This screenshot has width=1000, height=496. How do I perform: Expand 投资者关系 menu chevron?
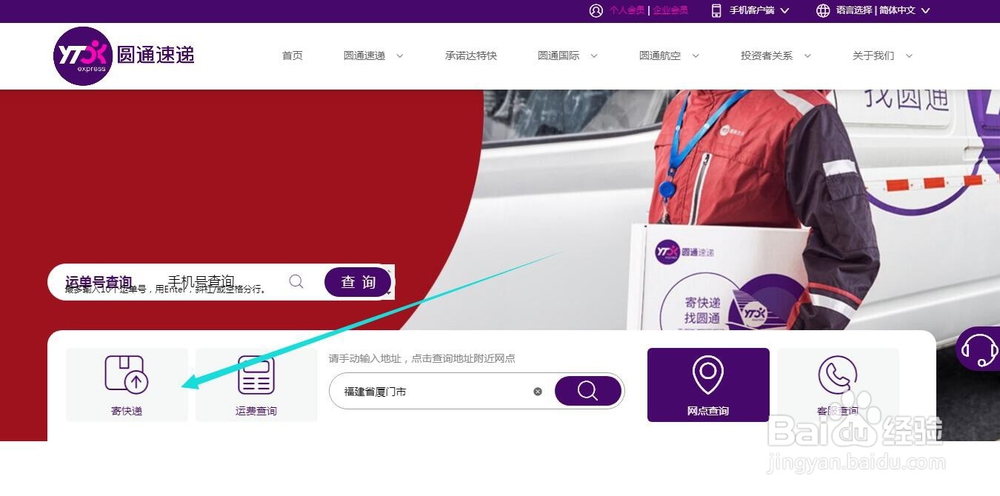click(x=807, y=56)
